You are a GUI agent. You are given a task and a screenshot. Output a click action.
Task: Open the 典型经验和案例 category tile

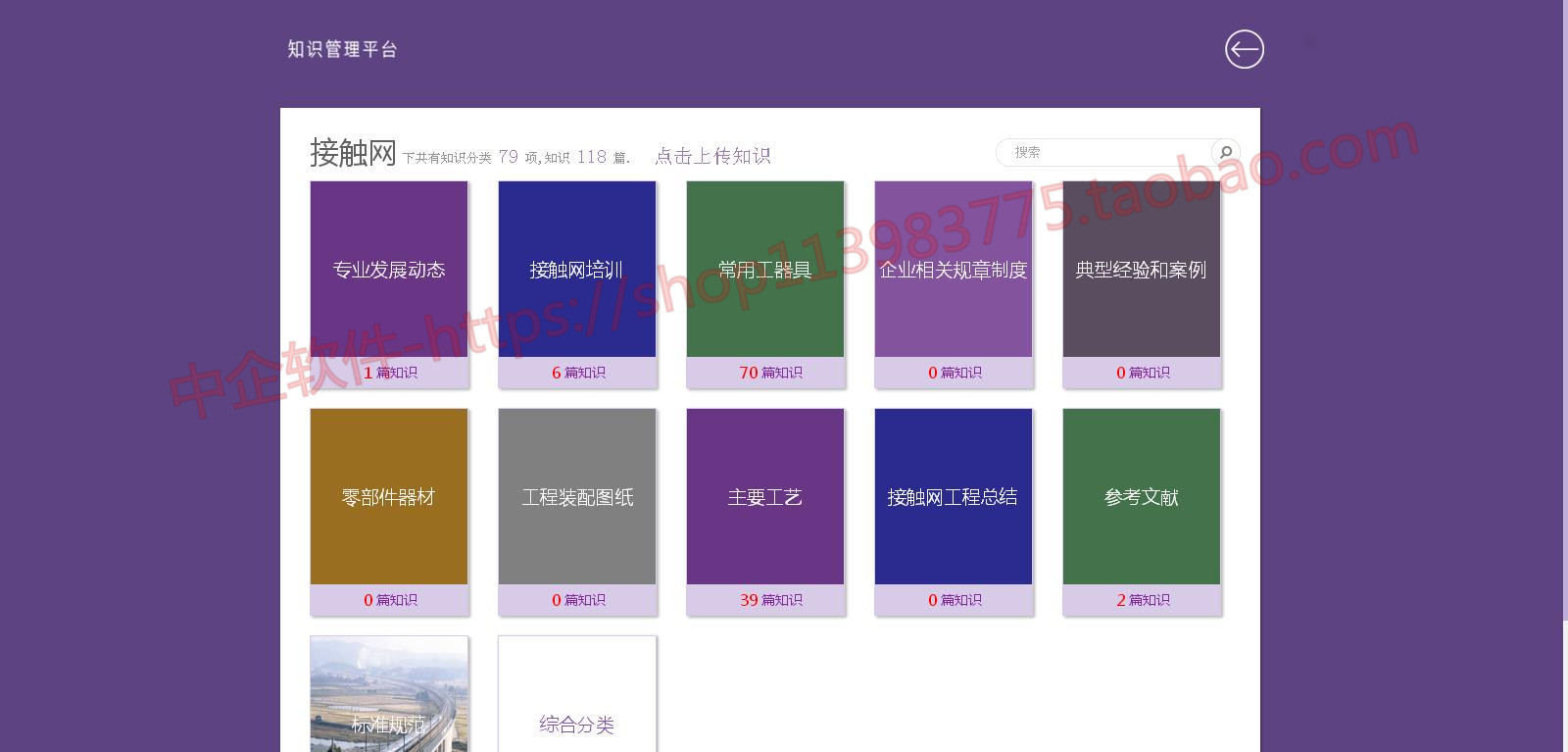[1142, 270]
